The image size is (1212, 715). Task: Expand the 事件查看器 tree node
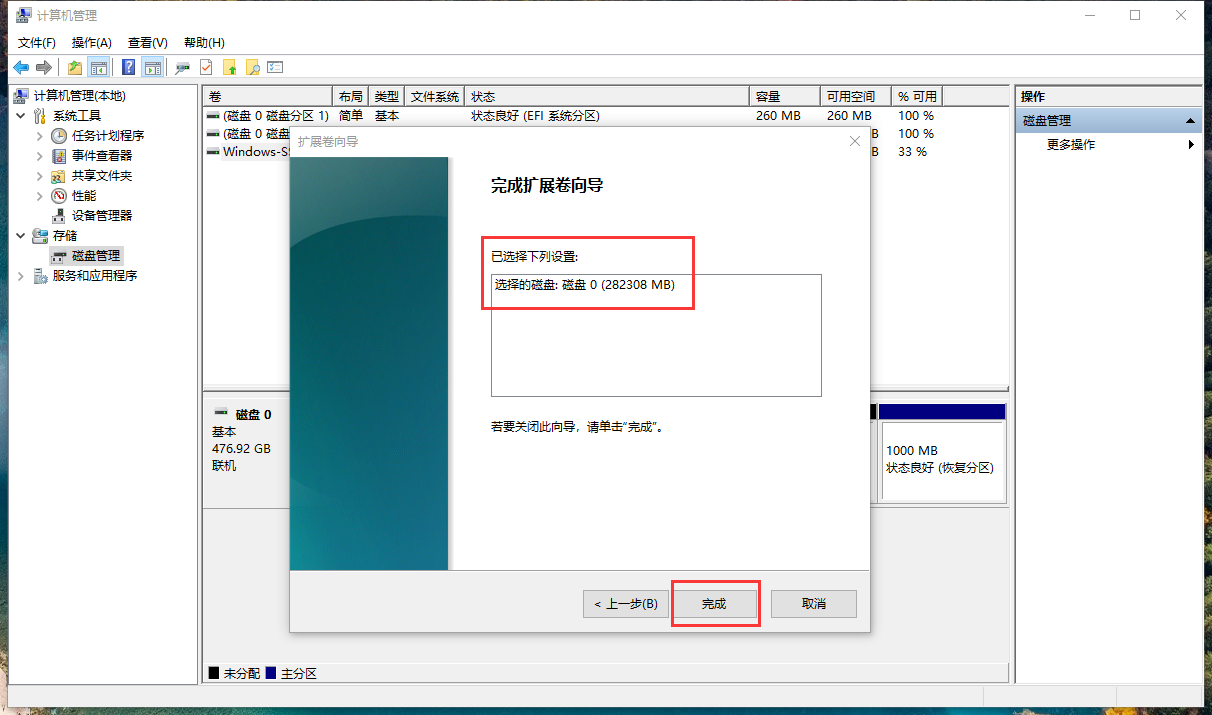(40, 156)
